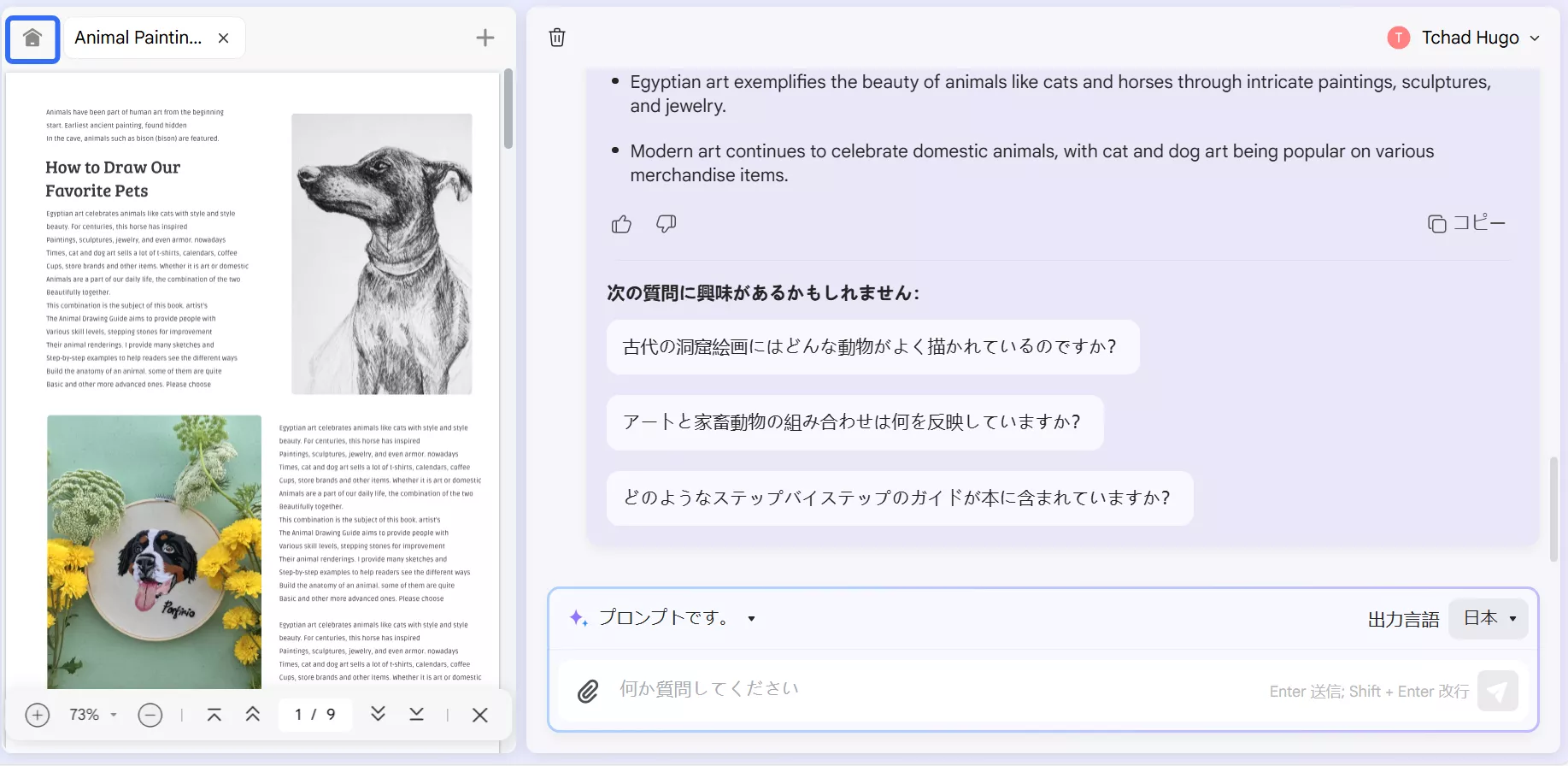Close the page navigation toolbar
The height and width of the screenshot is (766, 1568).
[x=480, y=715]
